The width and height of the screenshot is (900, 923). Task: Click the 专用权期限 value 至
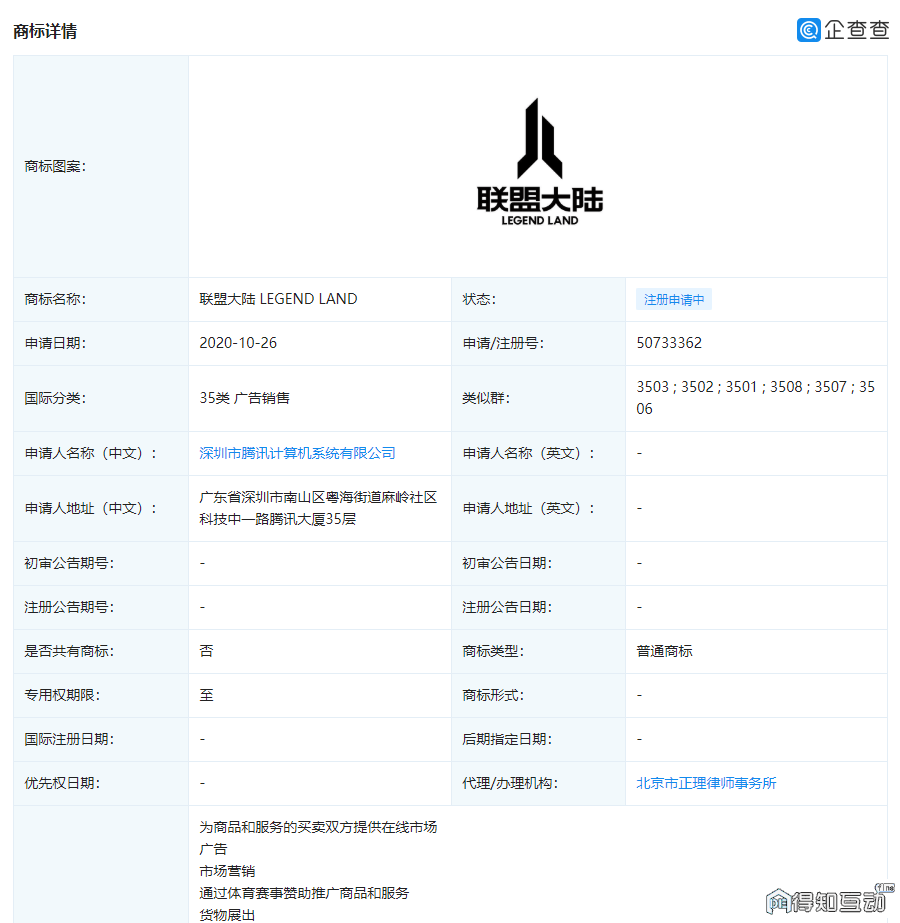(206, 695)
